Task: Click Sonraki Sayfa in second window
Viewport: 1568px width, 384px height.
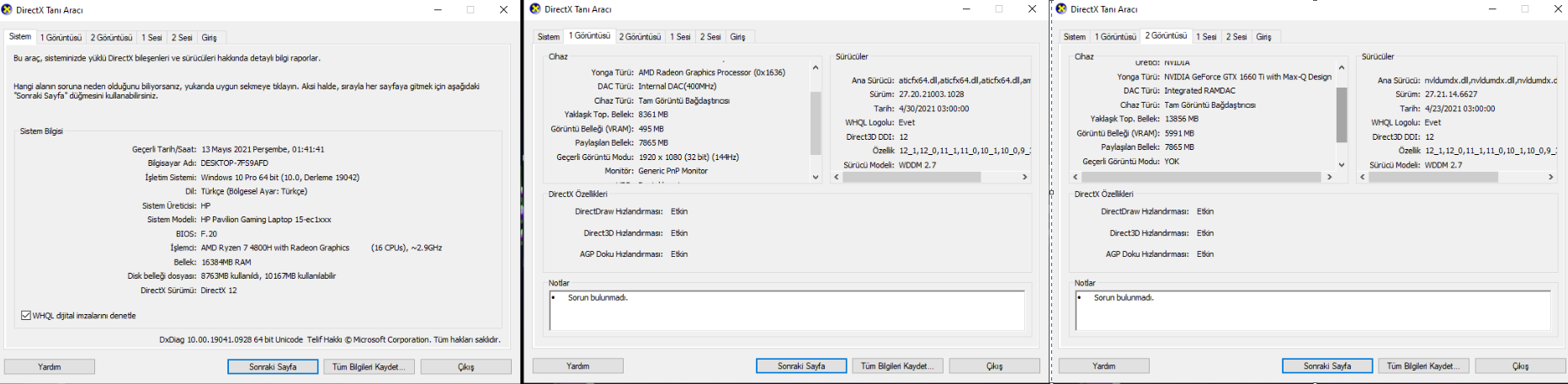Action: point(801,366)
